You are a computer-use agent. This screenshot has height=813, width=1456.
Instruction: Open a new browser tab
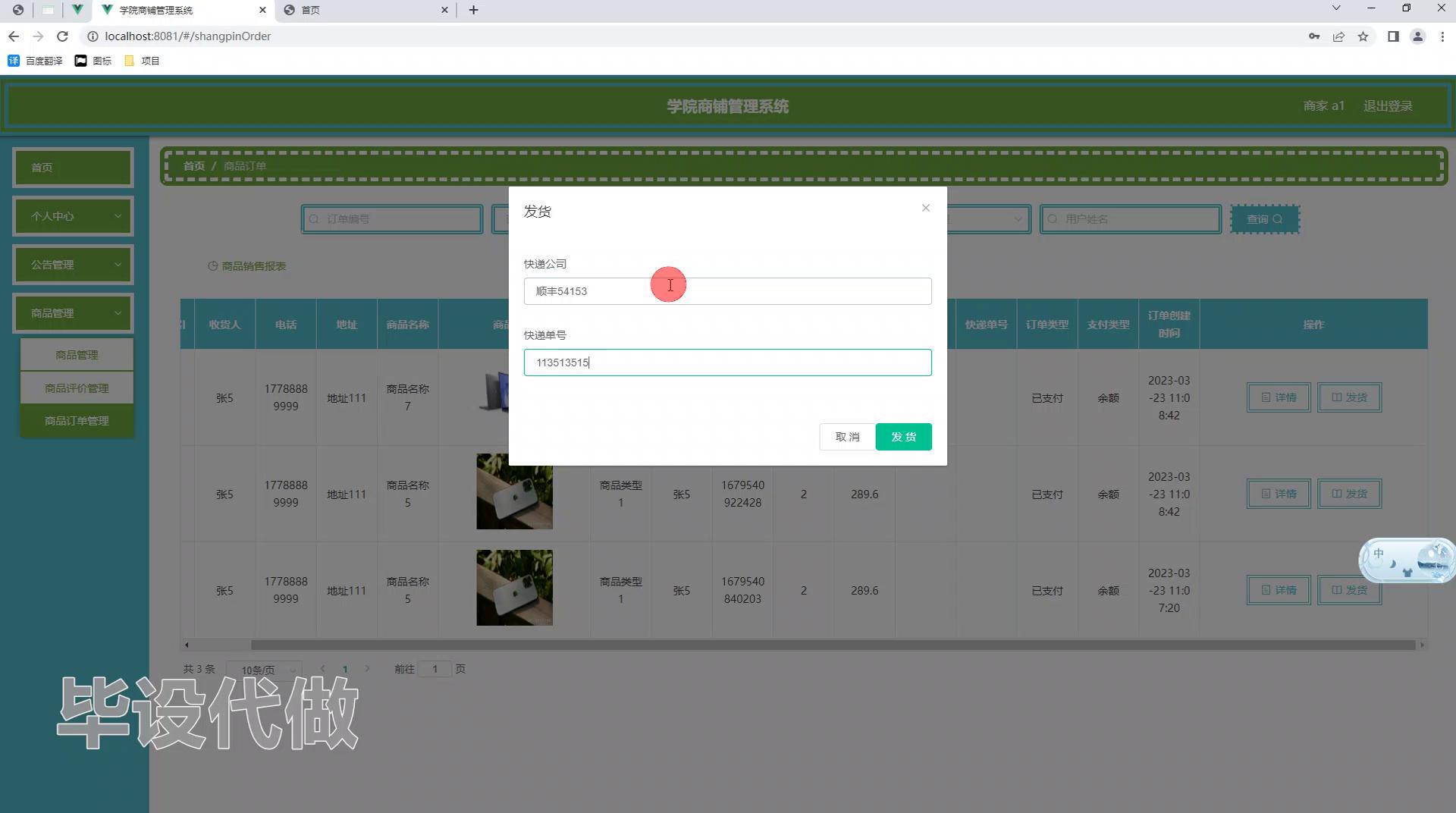point(473,10)
